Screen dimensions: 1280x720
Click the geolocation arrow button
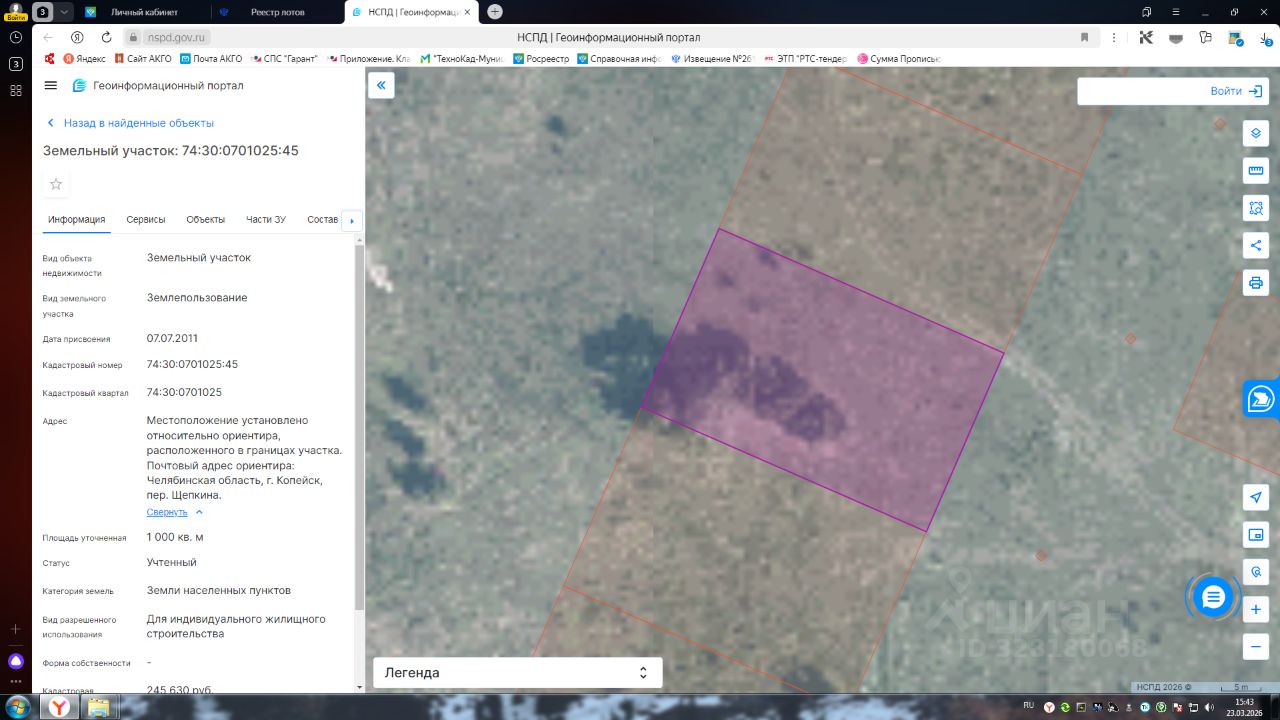point(1256,498)
